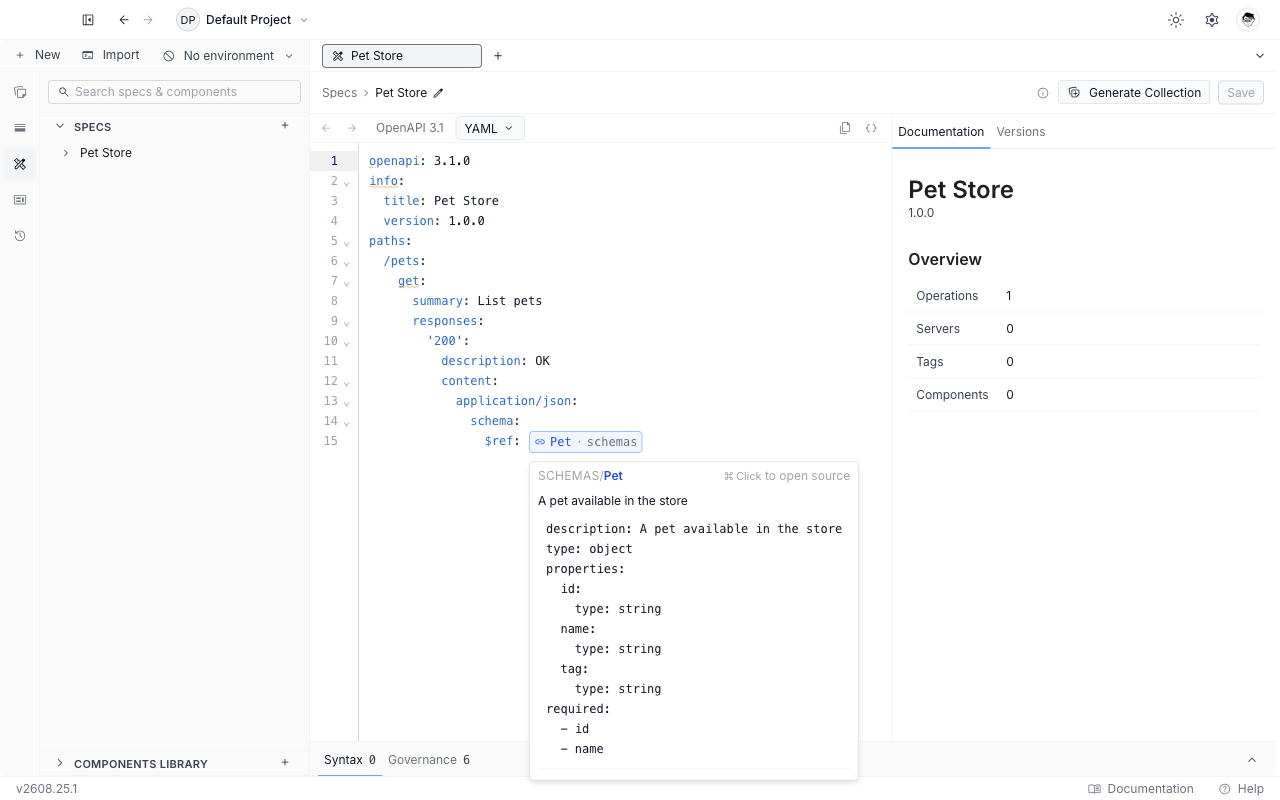Toggle the code view icon

click(x=871, y=128)
